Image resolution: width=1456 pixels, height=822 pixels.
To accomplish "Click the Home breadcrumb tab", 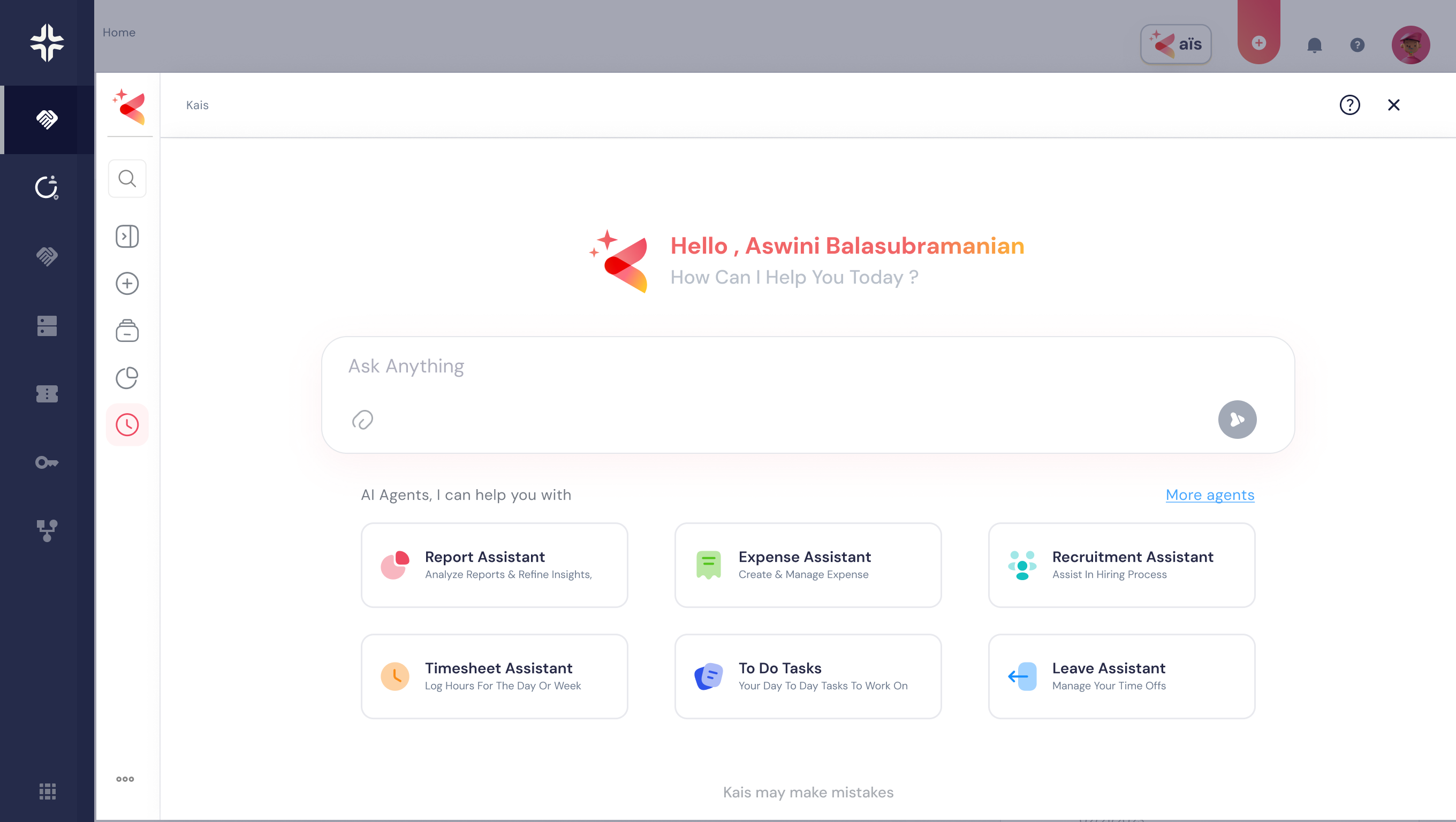I will 119,33.
